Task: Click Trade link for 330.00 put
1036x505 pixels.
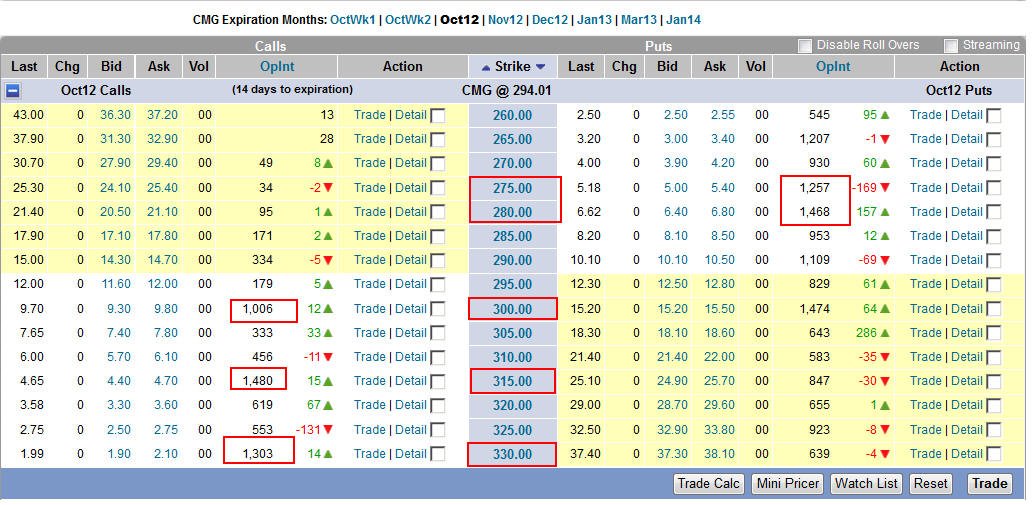Action: pyautogui.click(x=926, y=453)
